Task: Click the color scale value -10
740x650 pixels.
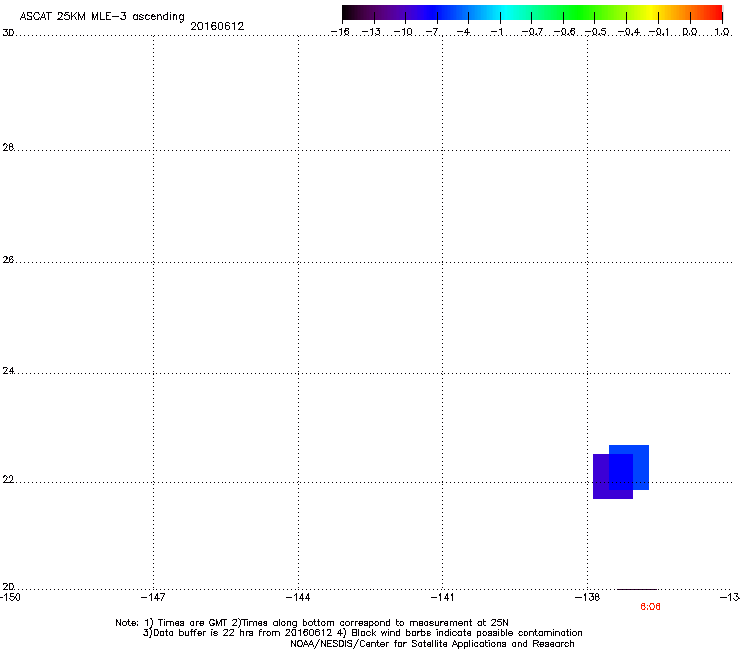Action: pyautogui.click(x=403, y=32)
